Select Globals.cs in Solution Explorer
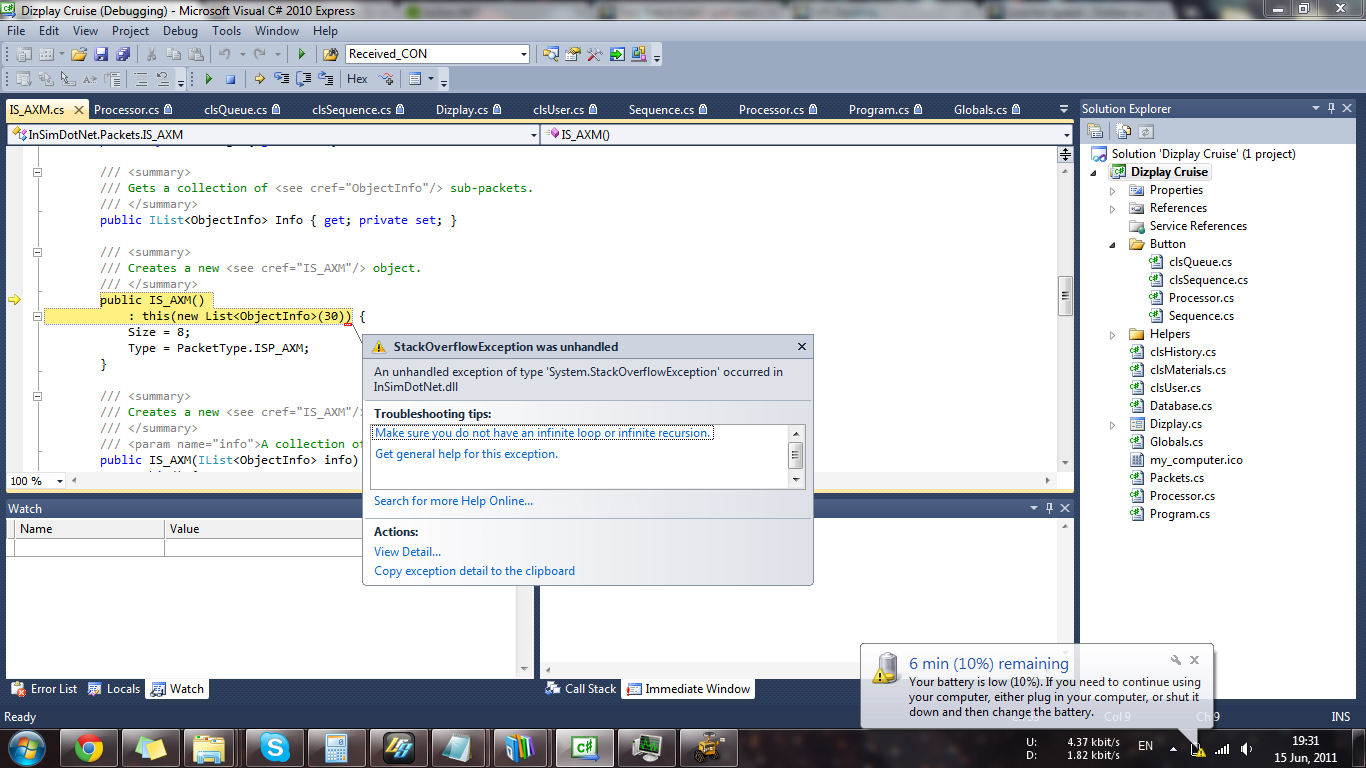The width and height of the screenshot is (1366, 768). point(1176,442)
